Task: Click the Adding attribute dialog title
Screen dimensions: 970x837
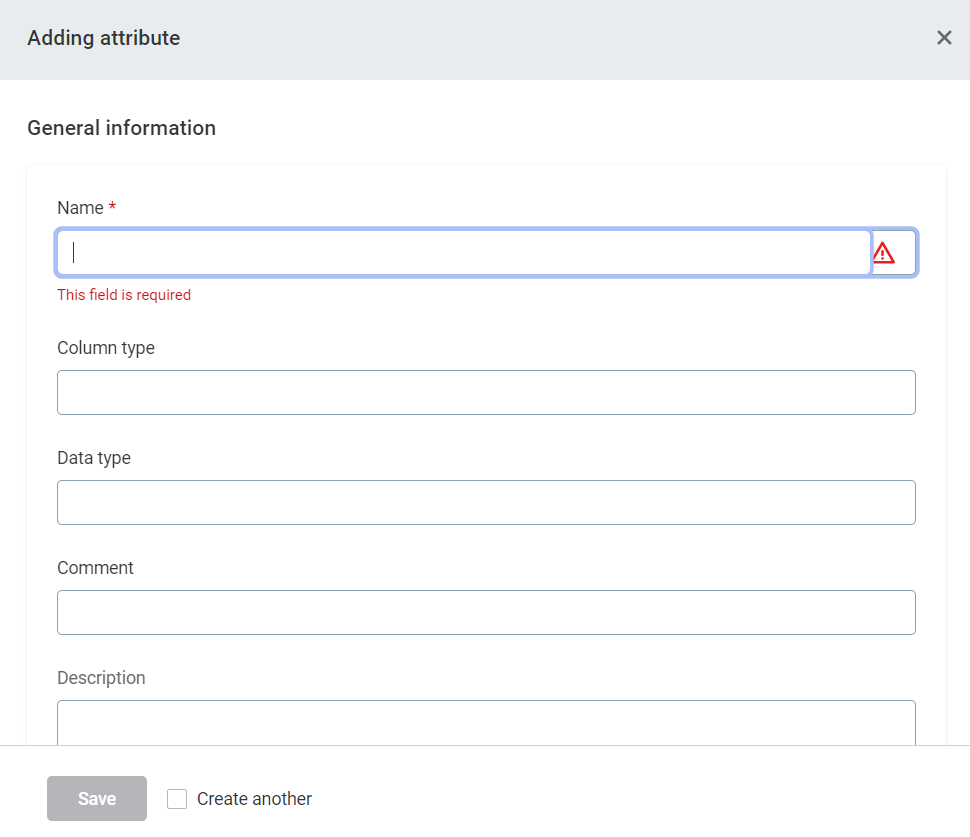Action: (104, 38)
